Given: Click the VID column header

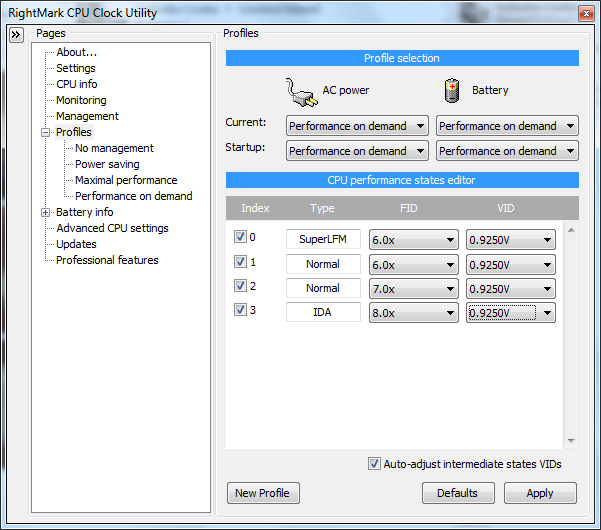Looking at the screenshot, I should (x=506, y=208).
